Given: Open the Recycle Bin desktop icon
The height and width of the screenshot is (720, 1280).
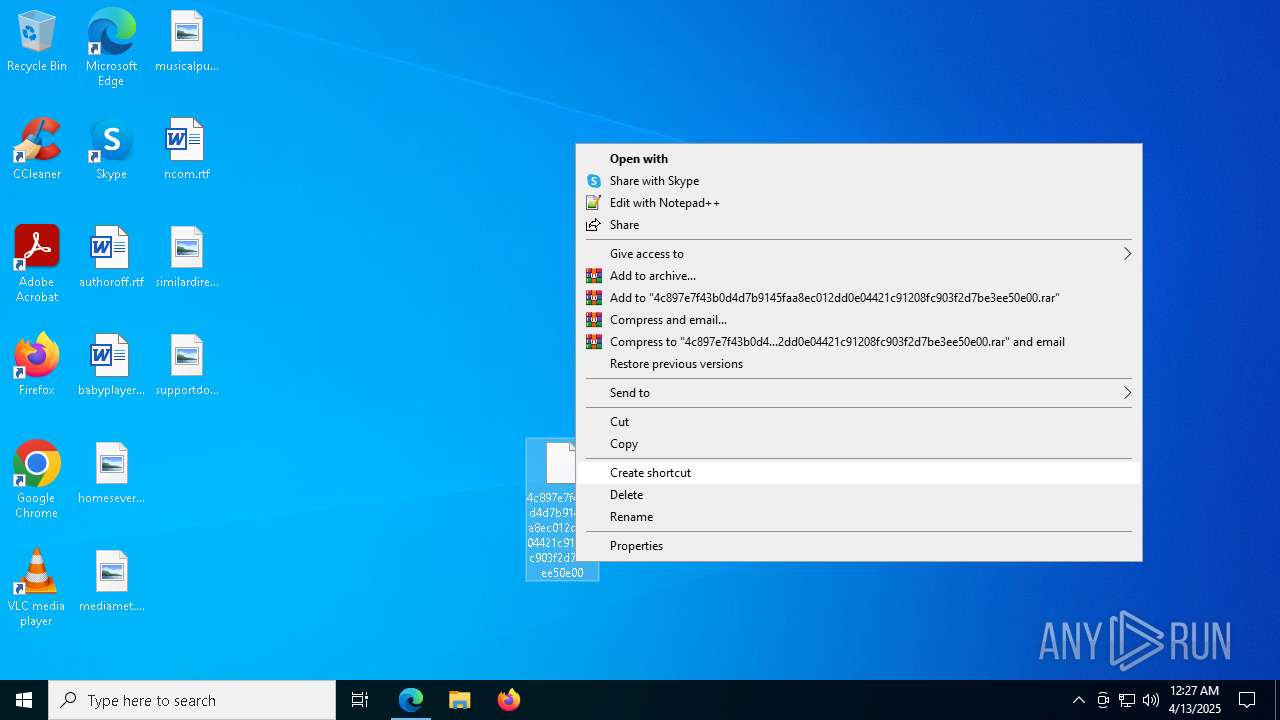Looking at the screenshot, I should pos(37,42).
